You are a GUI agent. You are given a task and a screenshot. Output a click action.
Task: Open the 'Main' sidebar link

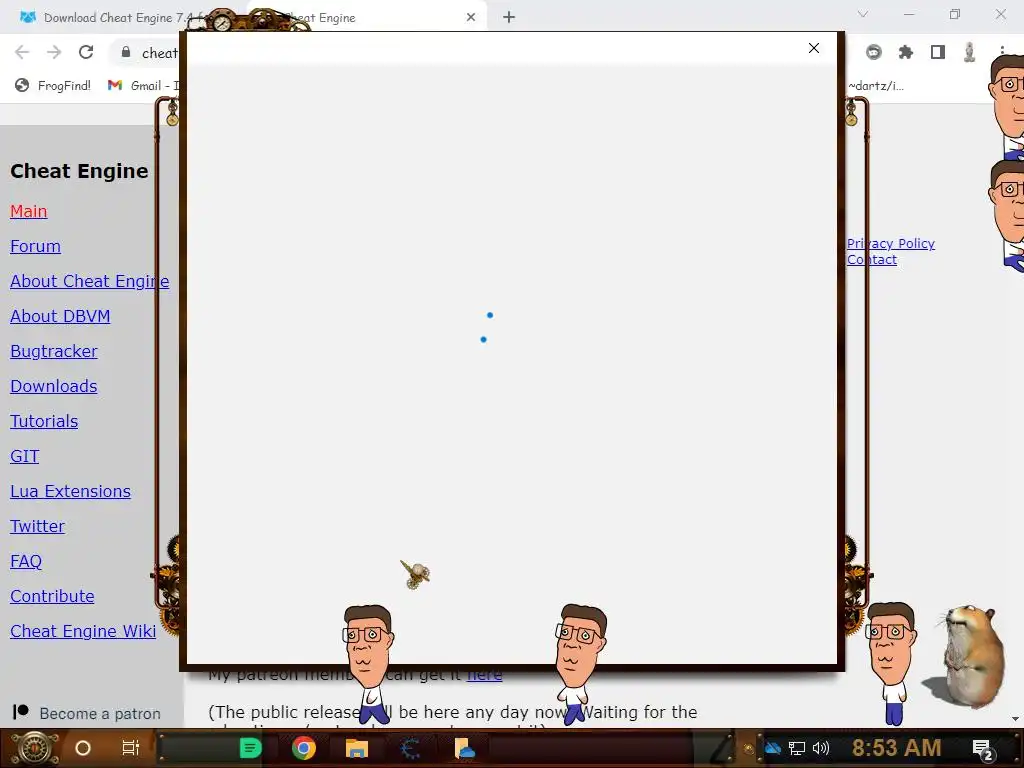pos(29,212)
